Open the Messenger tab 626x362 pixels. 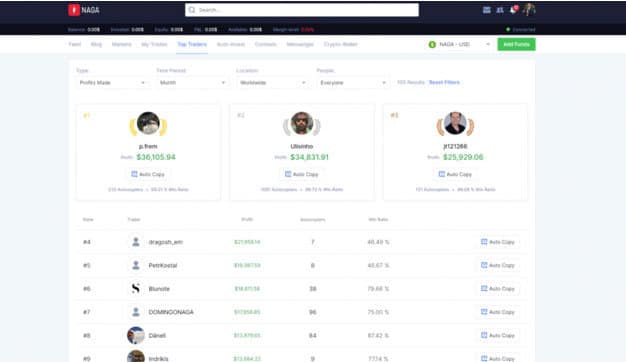pos(300,44)
